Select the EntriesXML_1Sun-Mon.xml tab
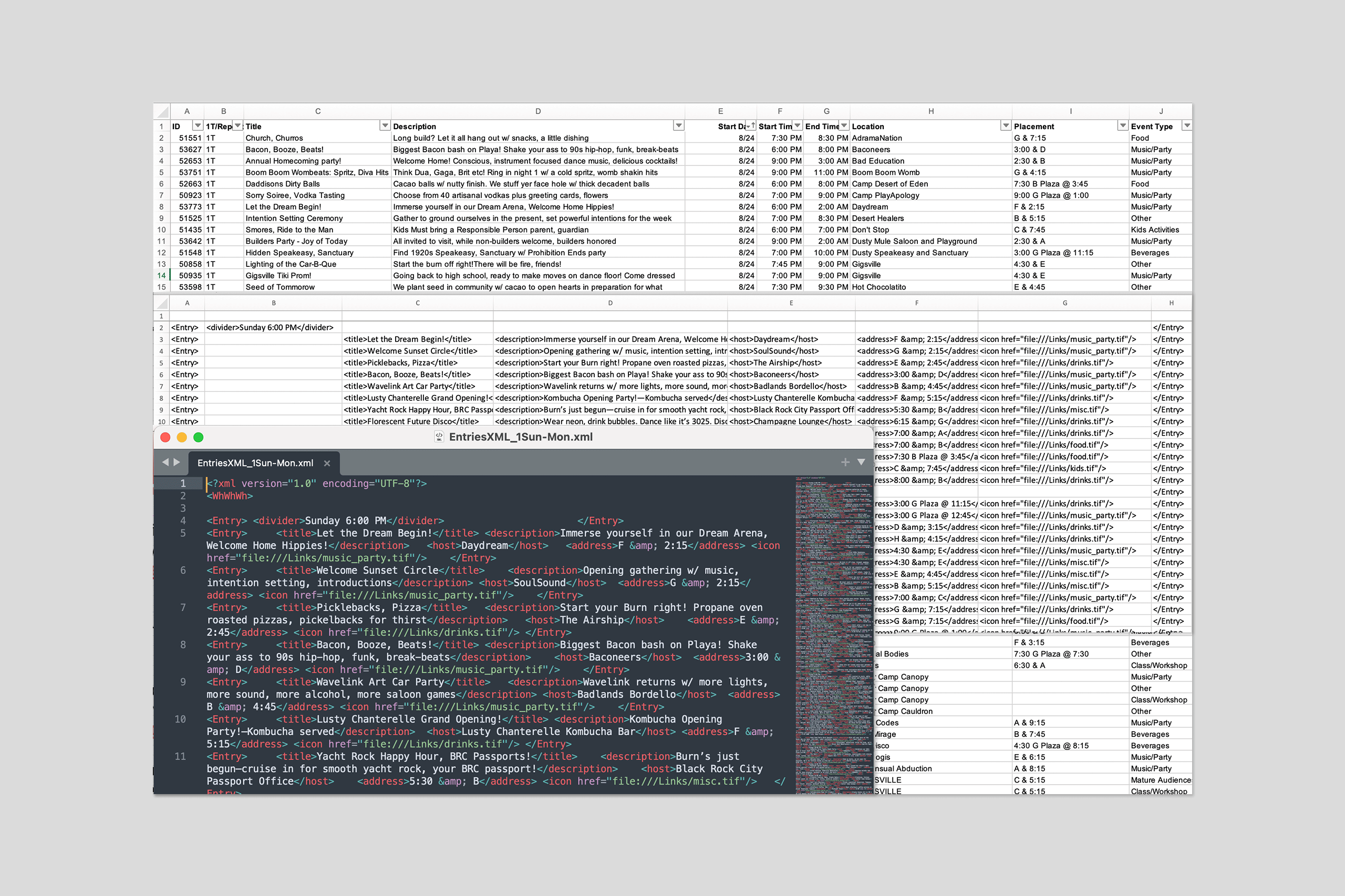The width and height of the screenshot is (1345, 896). coord(255,463)
